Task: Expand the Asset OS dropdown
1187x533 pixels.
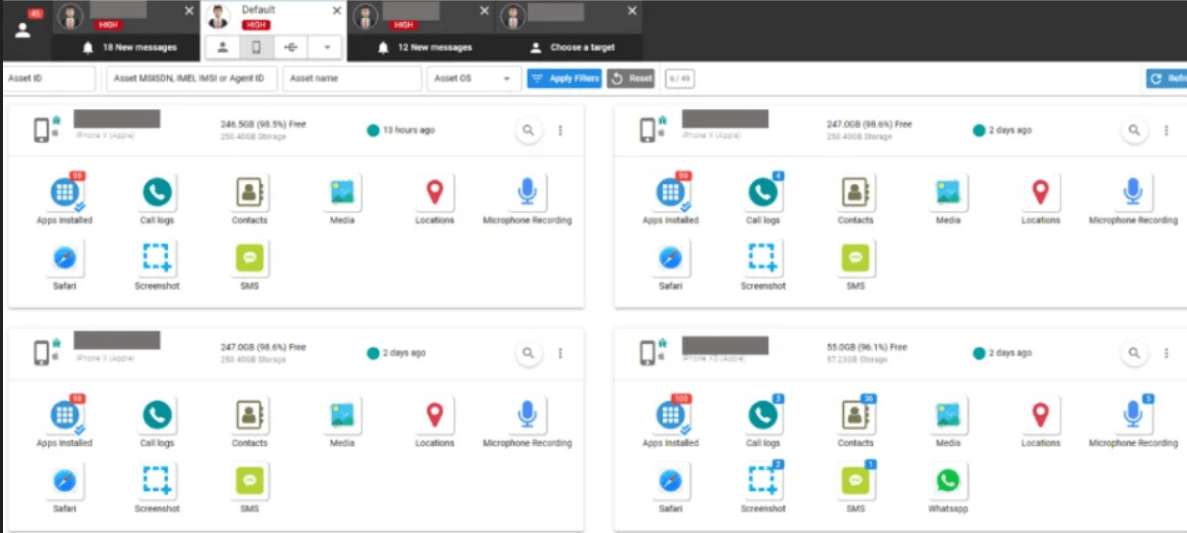Action: tap(474, 78)
